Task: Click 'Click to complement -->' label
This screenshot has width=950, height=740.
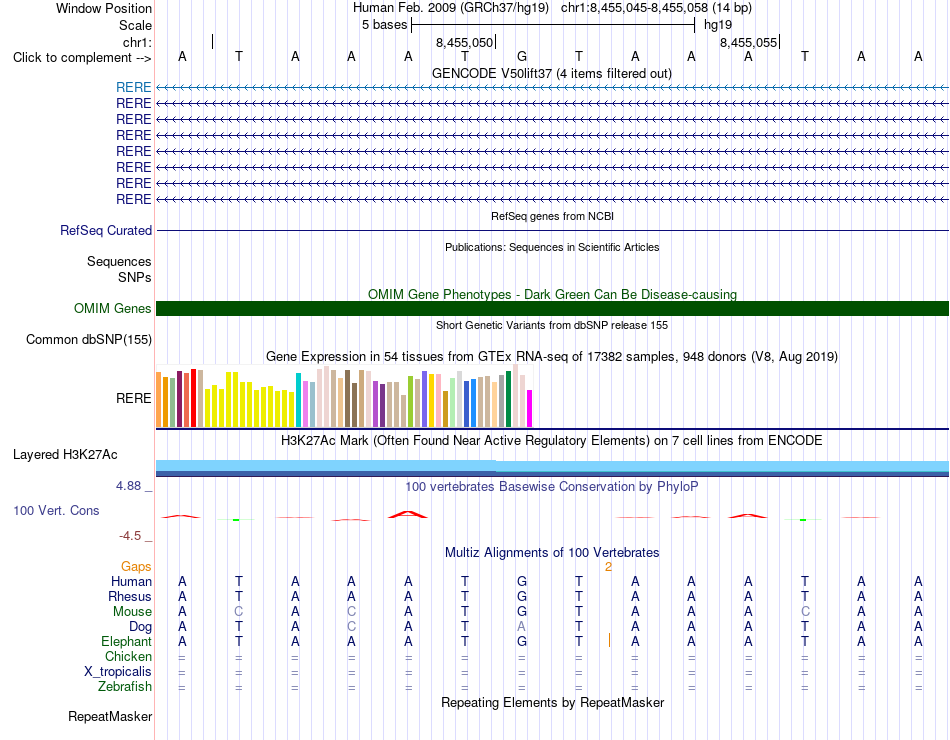Action: [x=82, y=58]
